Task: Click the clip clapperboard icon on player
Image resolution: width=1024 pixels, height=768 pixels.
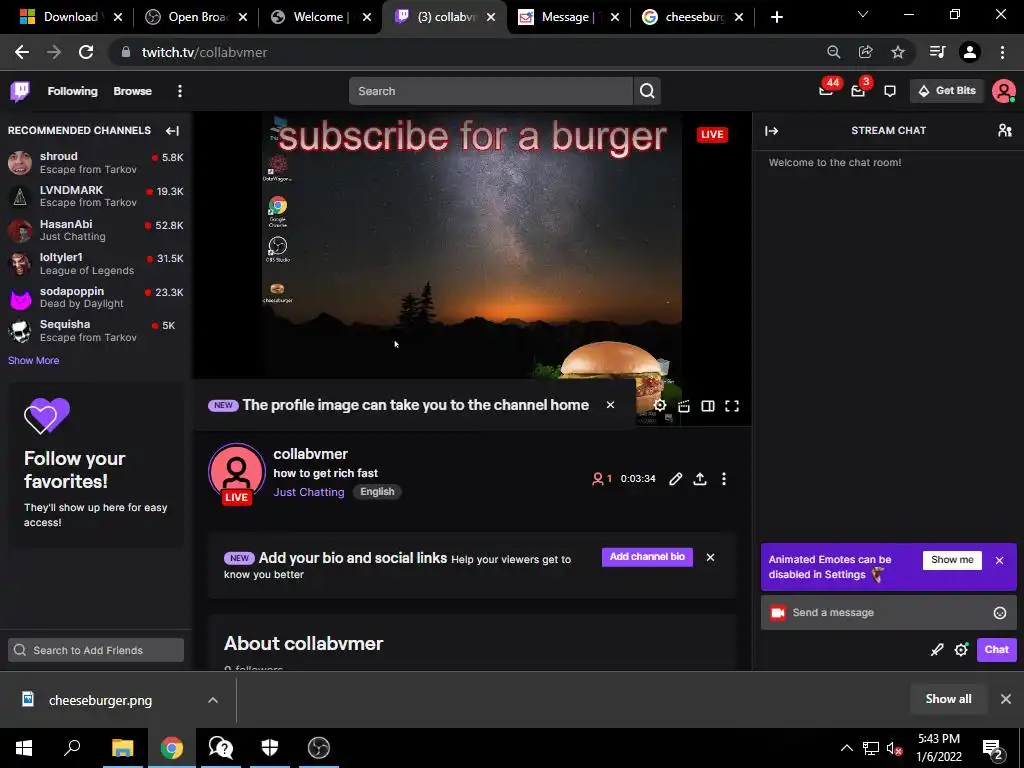Action: coord(684,406)
